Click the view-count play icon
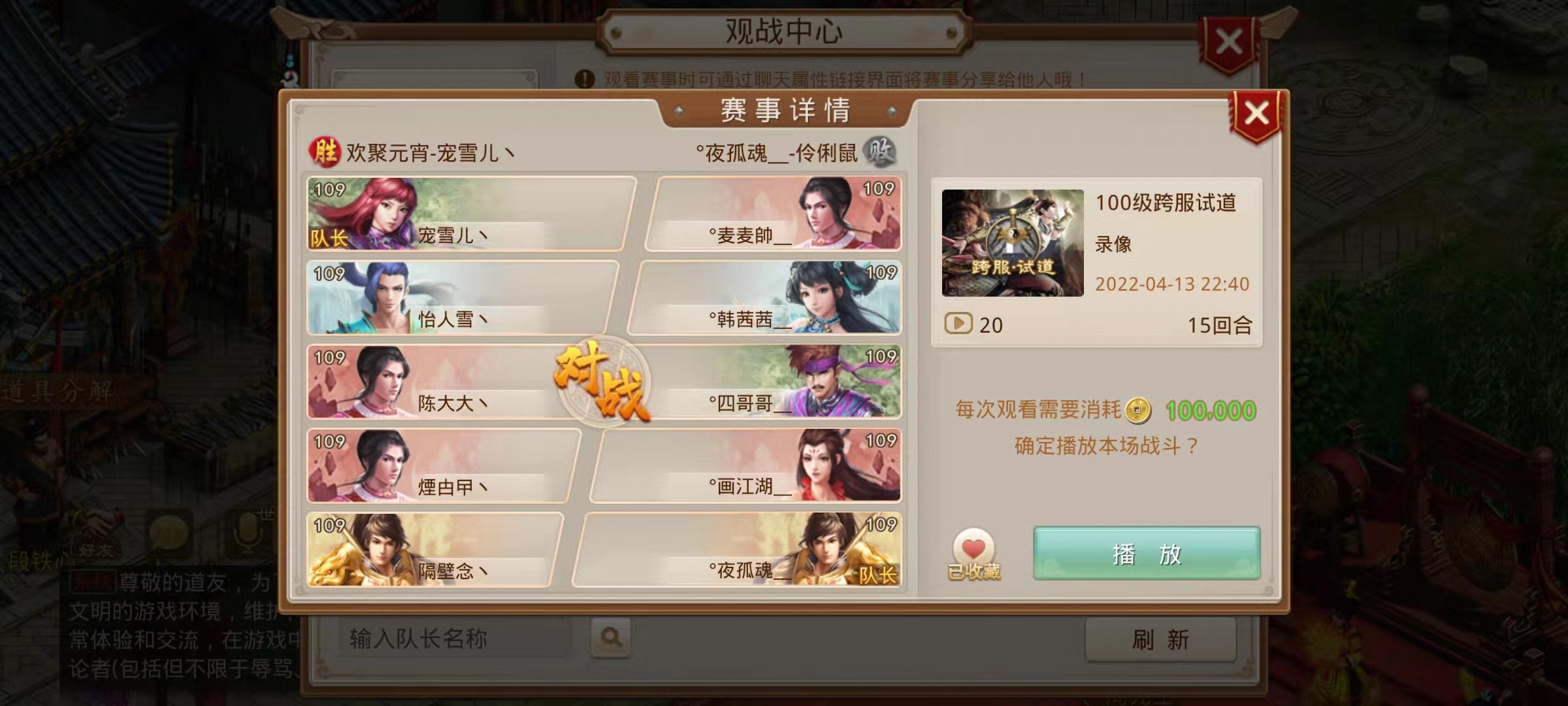 pyautogui.click(x=958, y=324)
